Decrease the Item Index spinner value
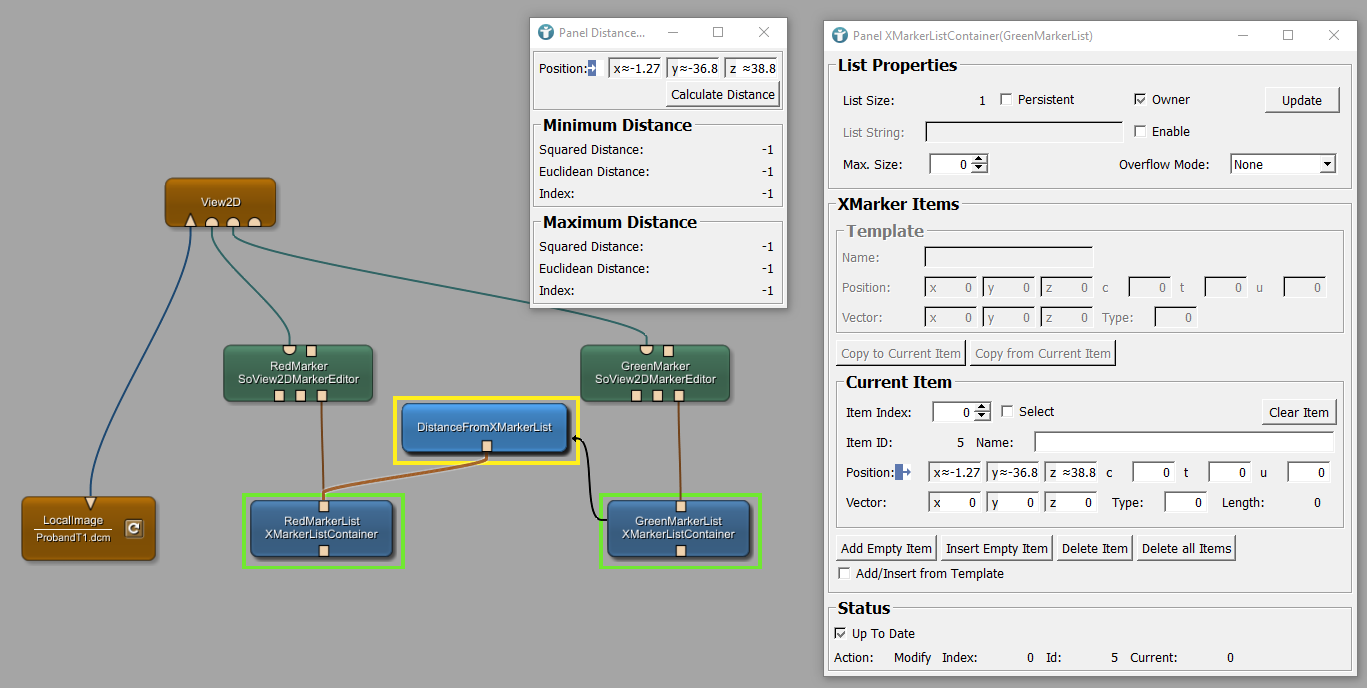This screenshot has width=1367, height=688. [982, 416]
